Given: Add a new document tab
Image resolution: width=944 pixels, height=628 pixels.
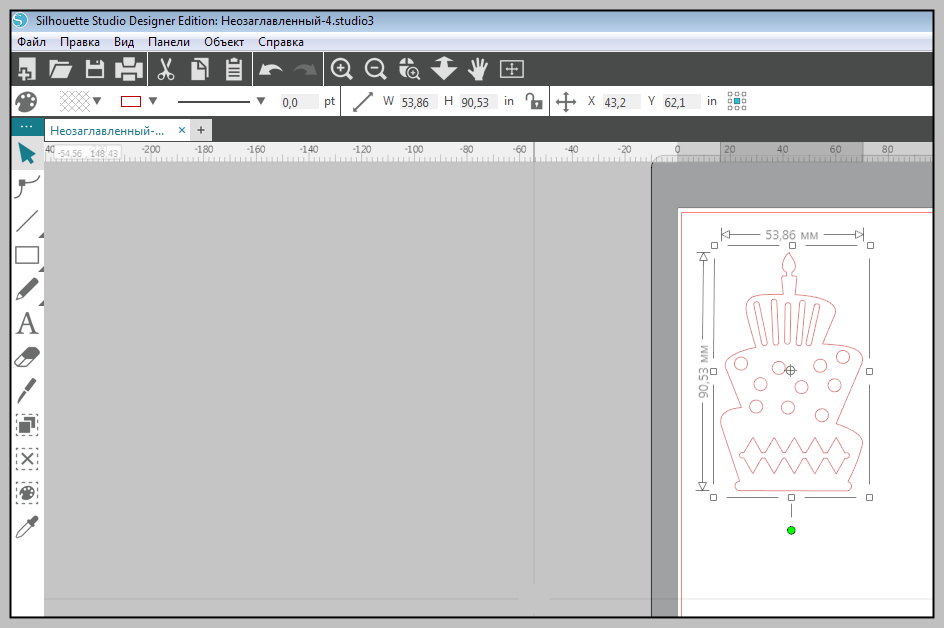Looking at the screenshot, I should (201, 130).
